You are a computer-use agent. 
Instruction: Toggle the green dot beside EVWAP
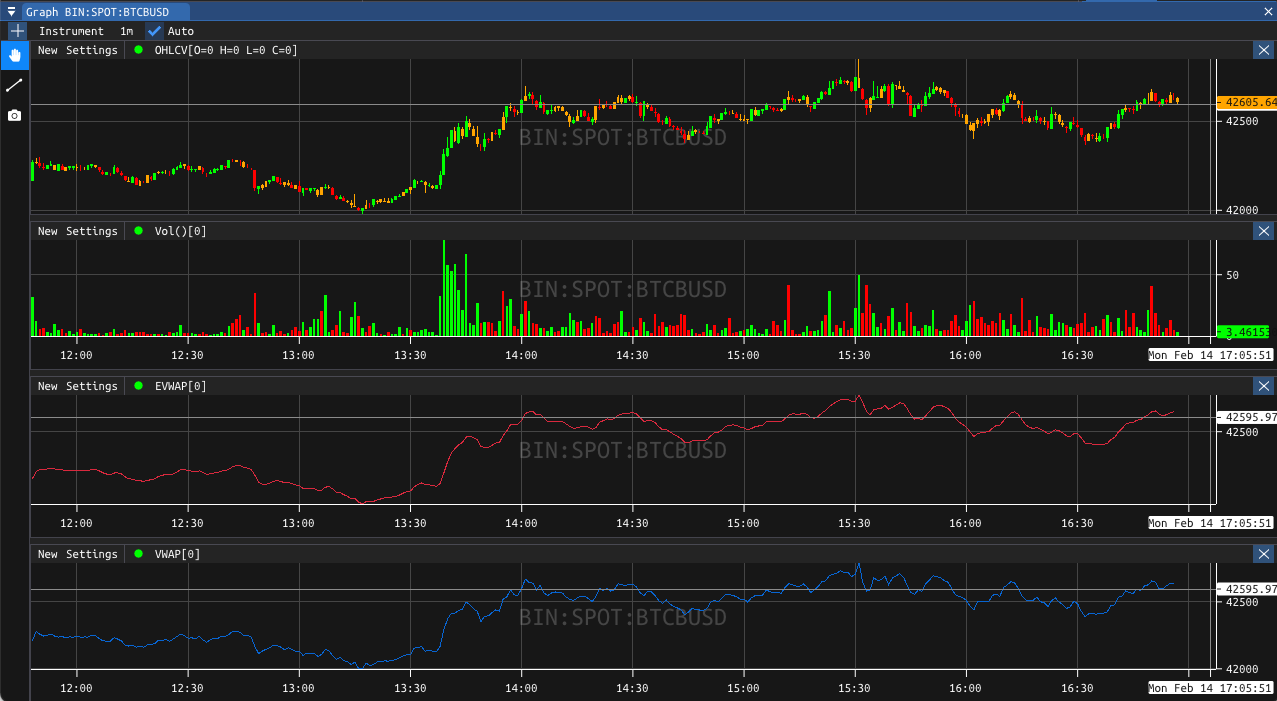pos(138,386)
